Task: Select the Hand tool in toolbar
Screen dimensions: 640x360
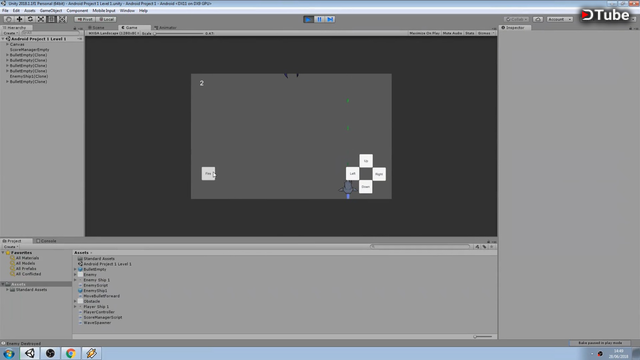Action: pos(9,19)
